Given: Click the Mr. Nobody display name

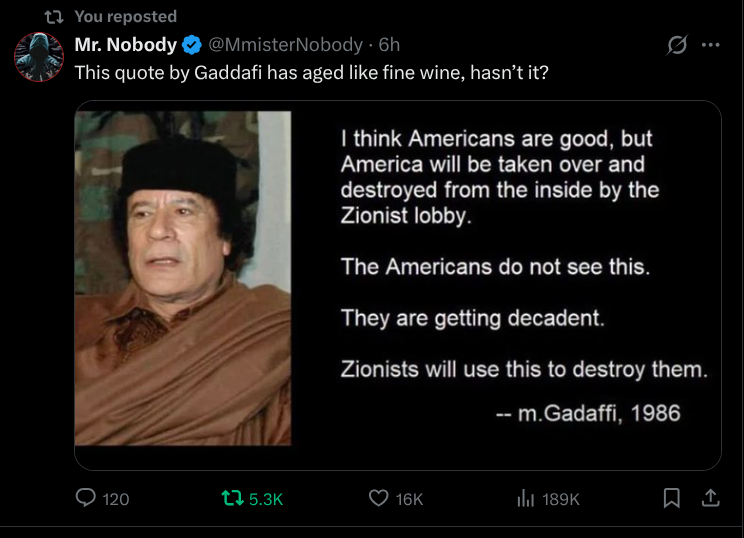Looking at the screenshot, I should coord(126,45).
